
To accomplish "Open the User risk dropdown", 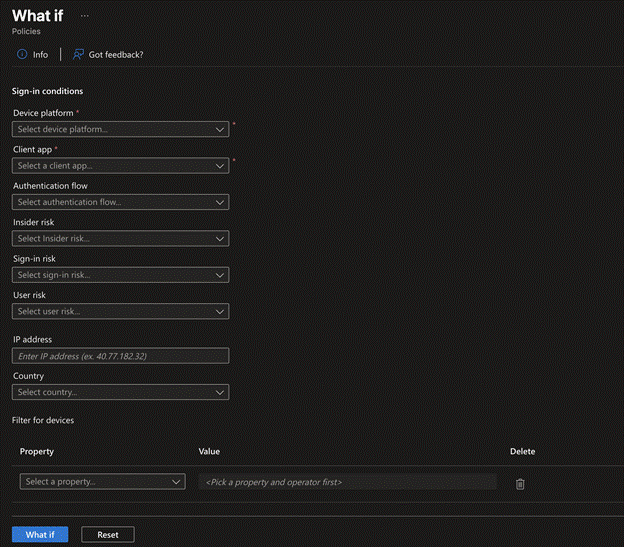I will [120, 311].
